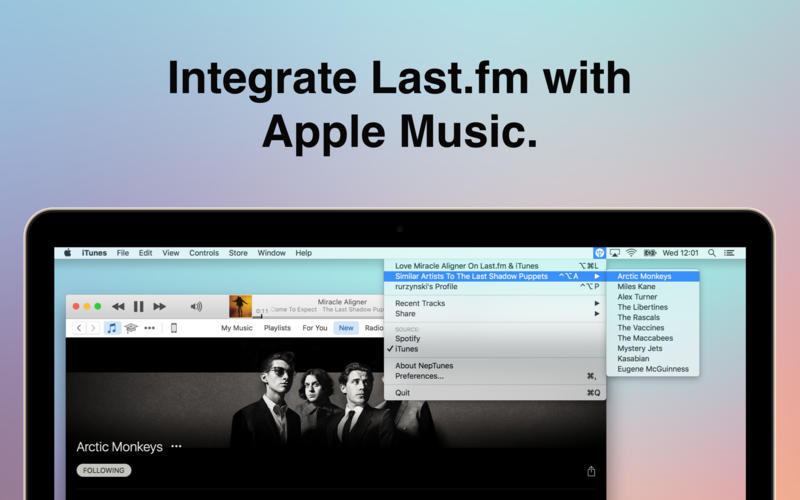Seek within the song progress bar
800x500 pixels.
tap(319, 316)
